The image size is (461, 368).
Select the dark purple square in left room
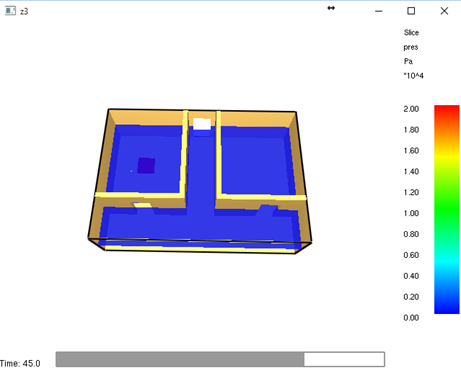[146, 166]
